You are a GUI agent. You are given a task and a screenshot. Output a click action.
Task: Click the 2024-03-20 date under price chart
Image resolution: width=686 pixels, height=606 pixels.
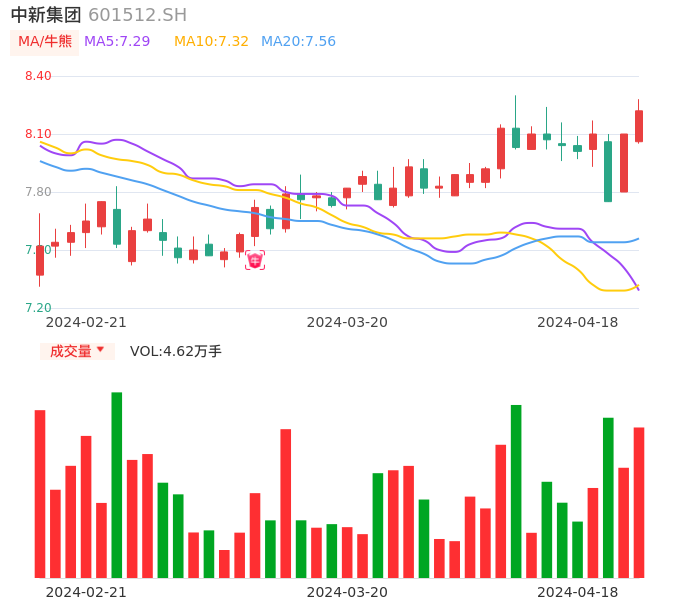pos(347,322)
